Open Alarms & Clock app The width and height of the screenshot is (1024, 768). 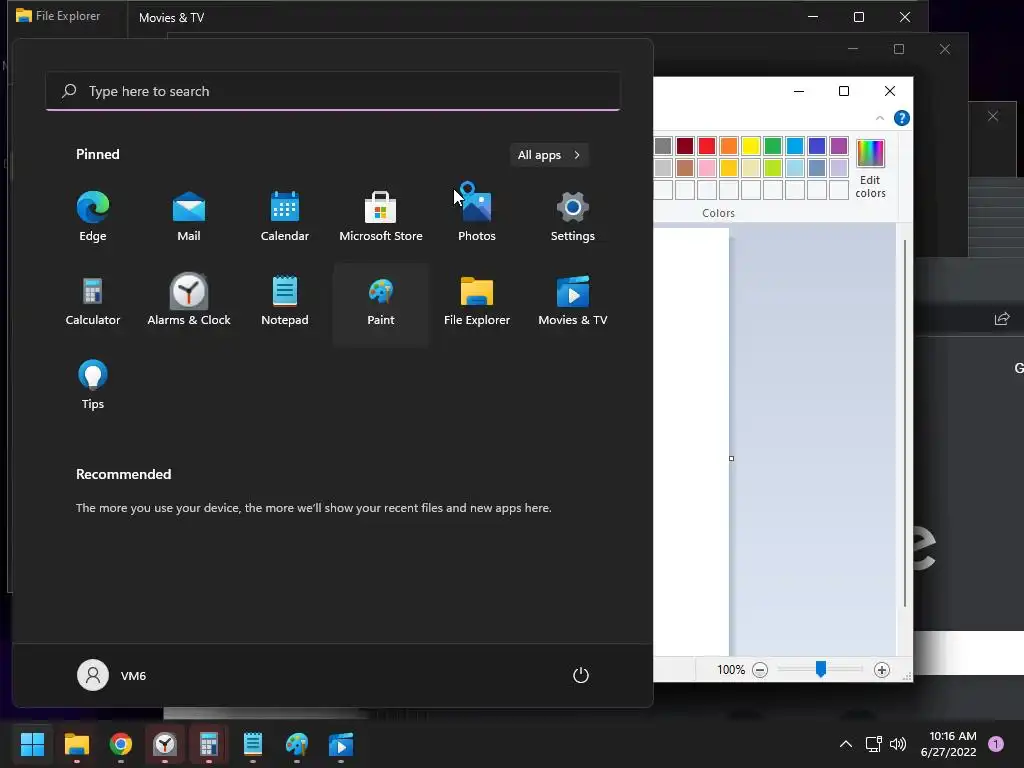(x=189, y=302)
